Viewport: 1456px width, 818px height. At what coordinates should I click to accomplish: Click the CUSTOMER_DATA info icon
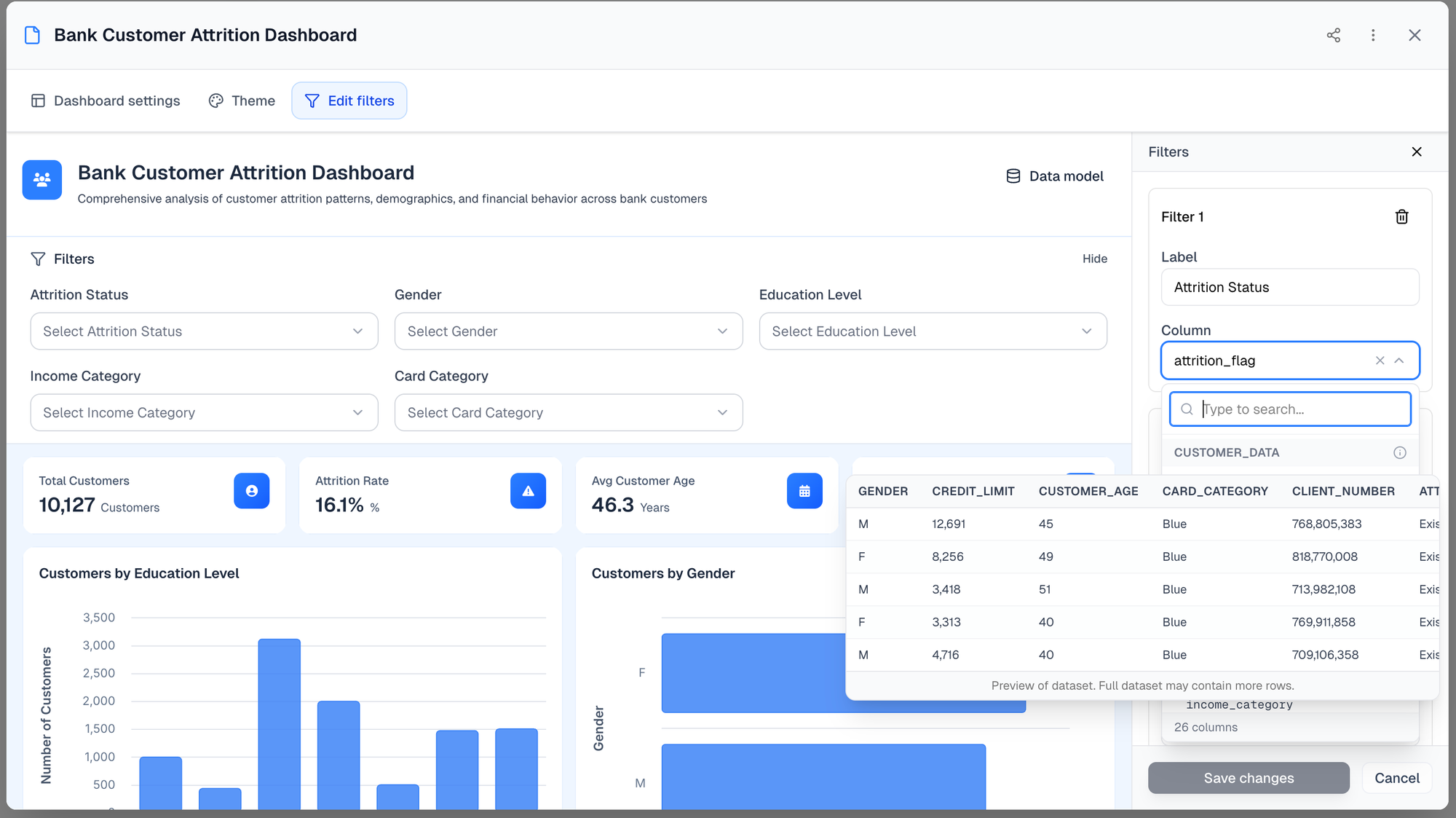(1399, 452)
